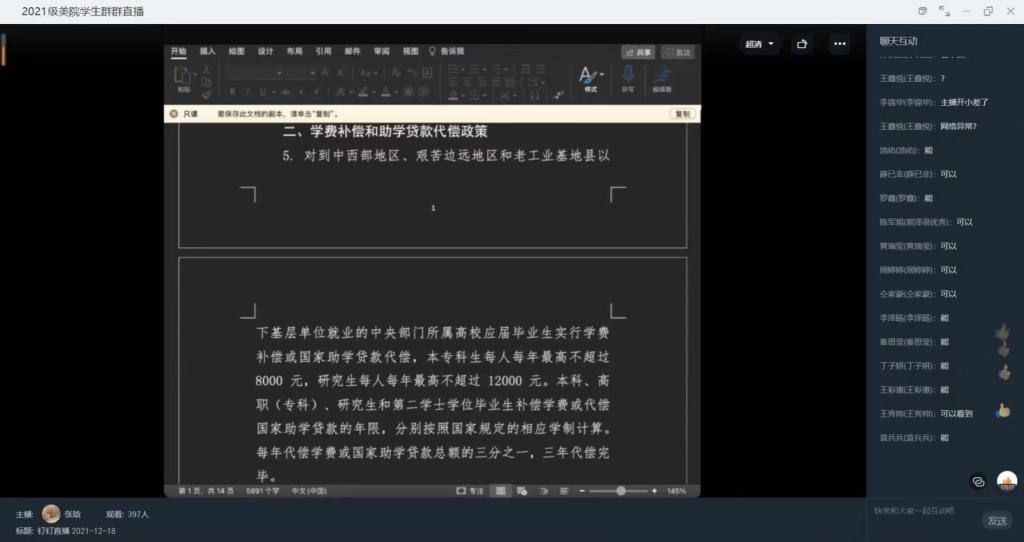Click the thumbs-up like icon near chat input

pyautogui.click(x=1007, y=481)
